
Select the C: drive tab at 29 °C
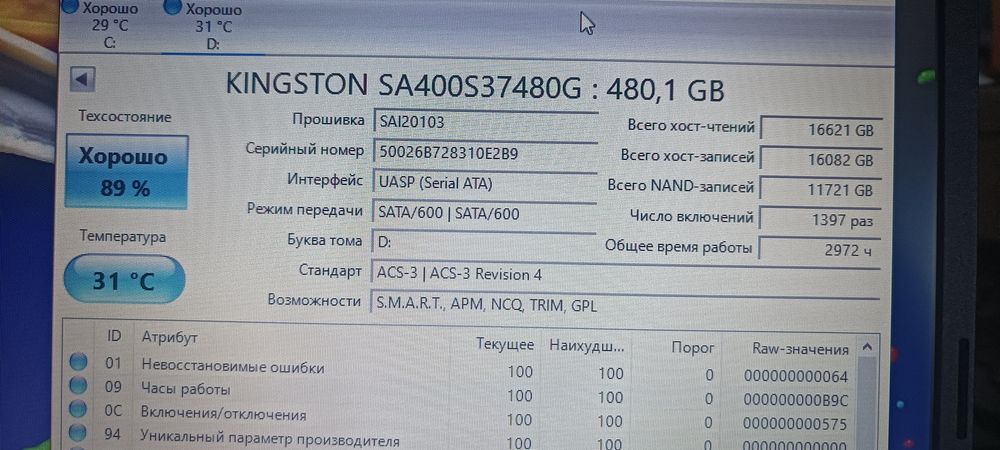[109, 24]
